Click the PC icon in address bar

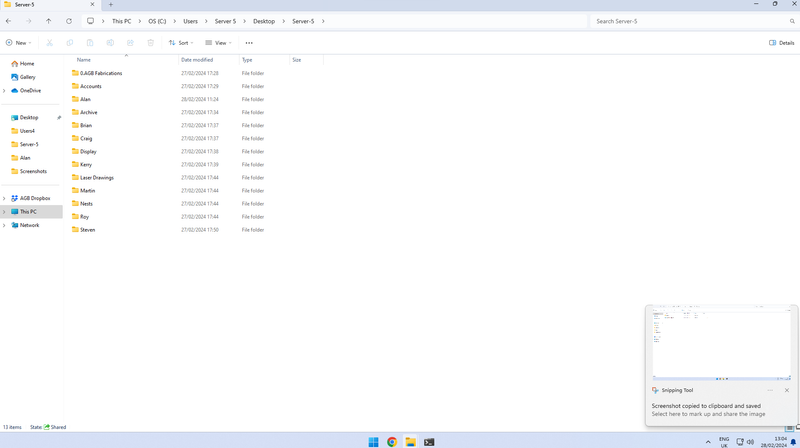[x=90, y=21]
